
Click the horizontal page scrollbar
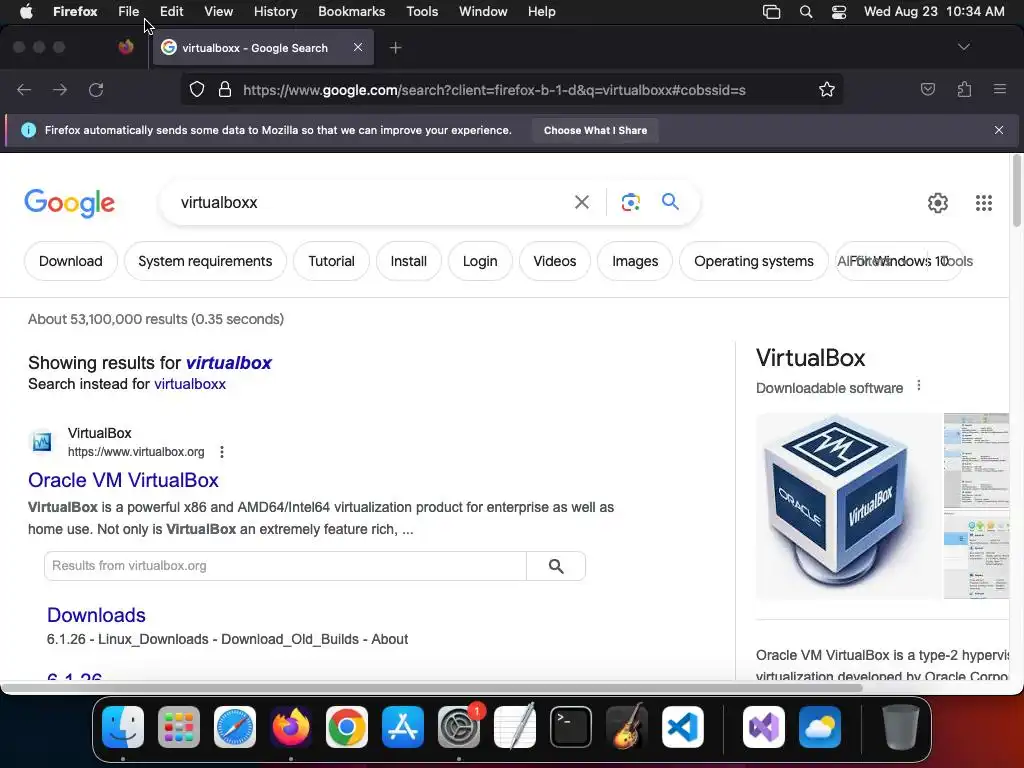431,688
